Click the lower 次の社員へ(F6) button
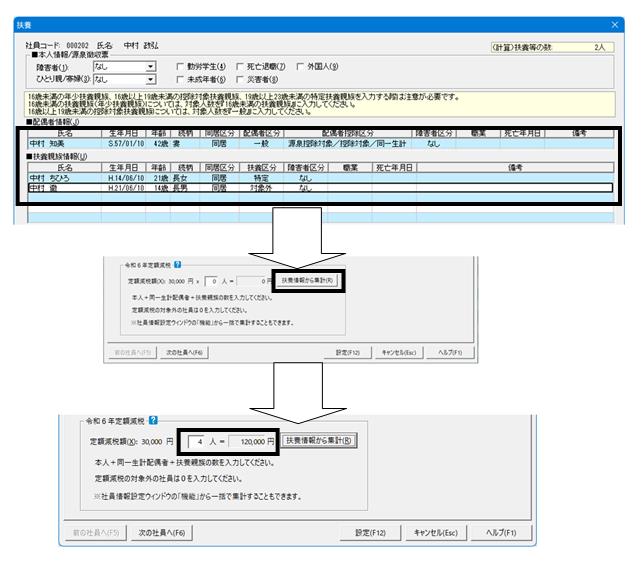Image resolution: width=642 pixels, height=565 pixels. 162,533
